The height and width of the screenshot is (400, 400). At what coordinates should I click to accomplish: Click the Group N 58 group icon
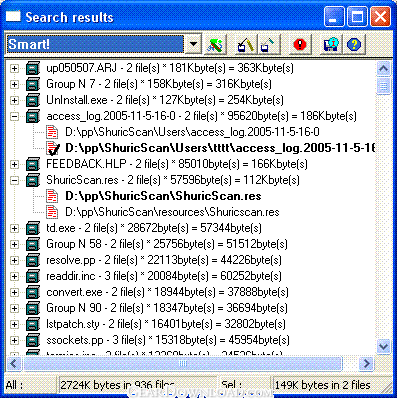coord(33,244)
